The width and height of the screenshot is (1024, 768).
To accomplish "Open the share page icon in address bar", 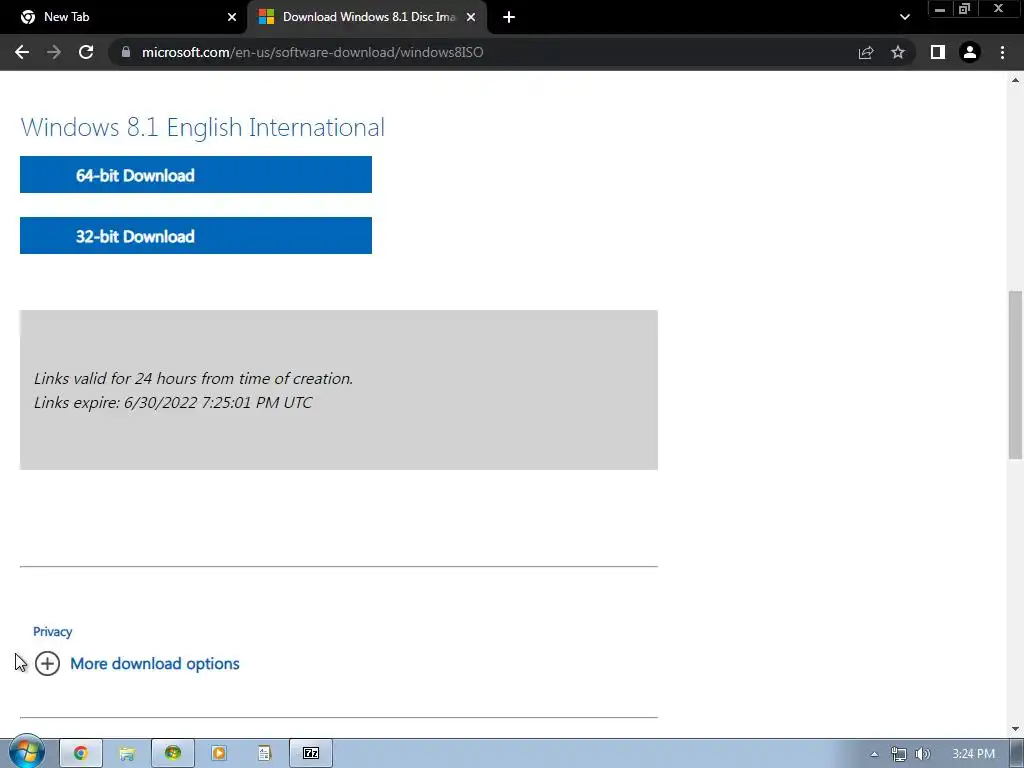I will point(866,52).
